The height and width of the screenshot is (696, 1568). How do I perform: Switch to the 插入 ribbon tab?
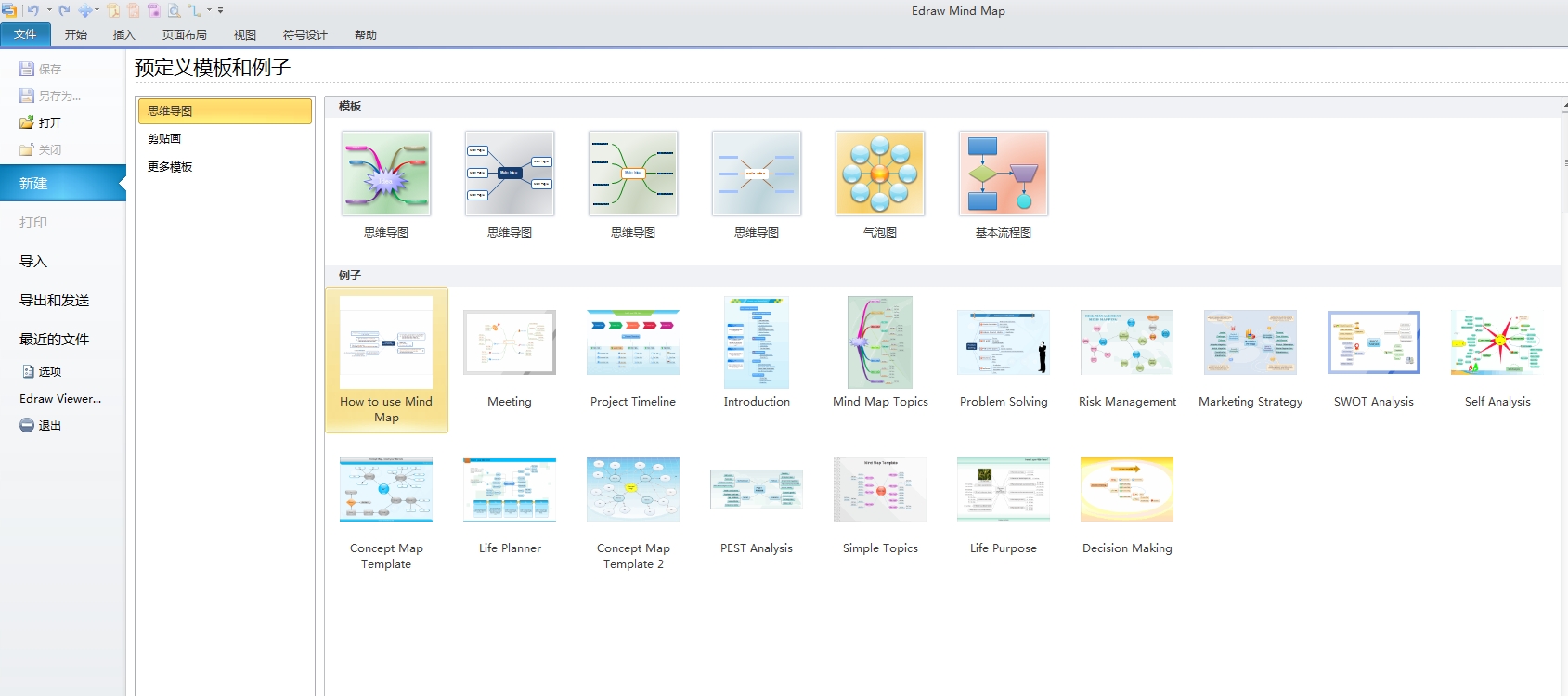point(123,35)
